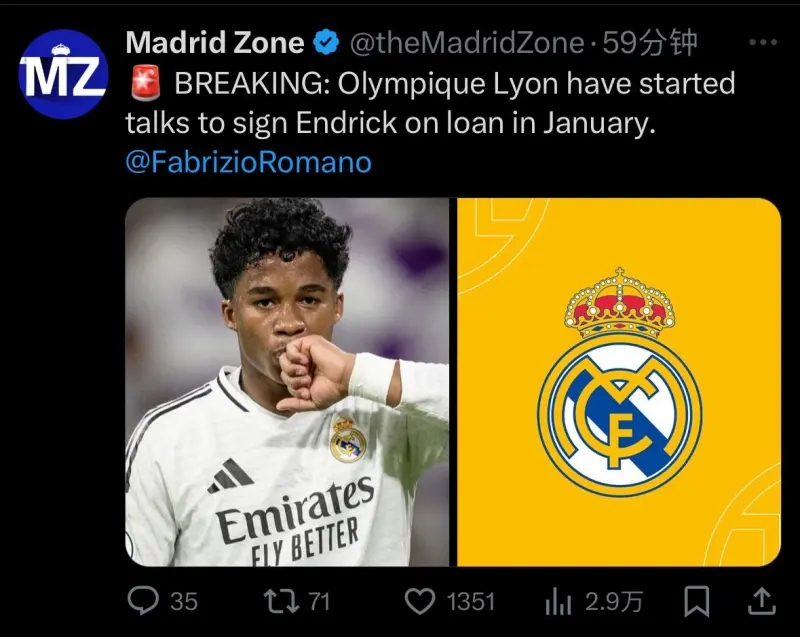Open the three-dot more options menu

[x=763, y=42]
